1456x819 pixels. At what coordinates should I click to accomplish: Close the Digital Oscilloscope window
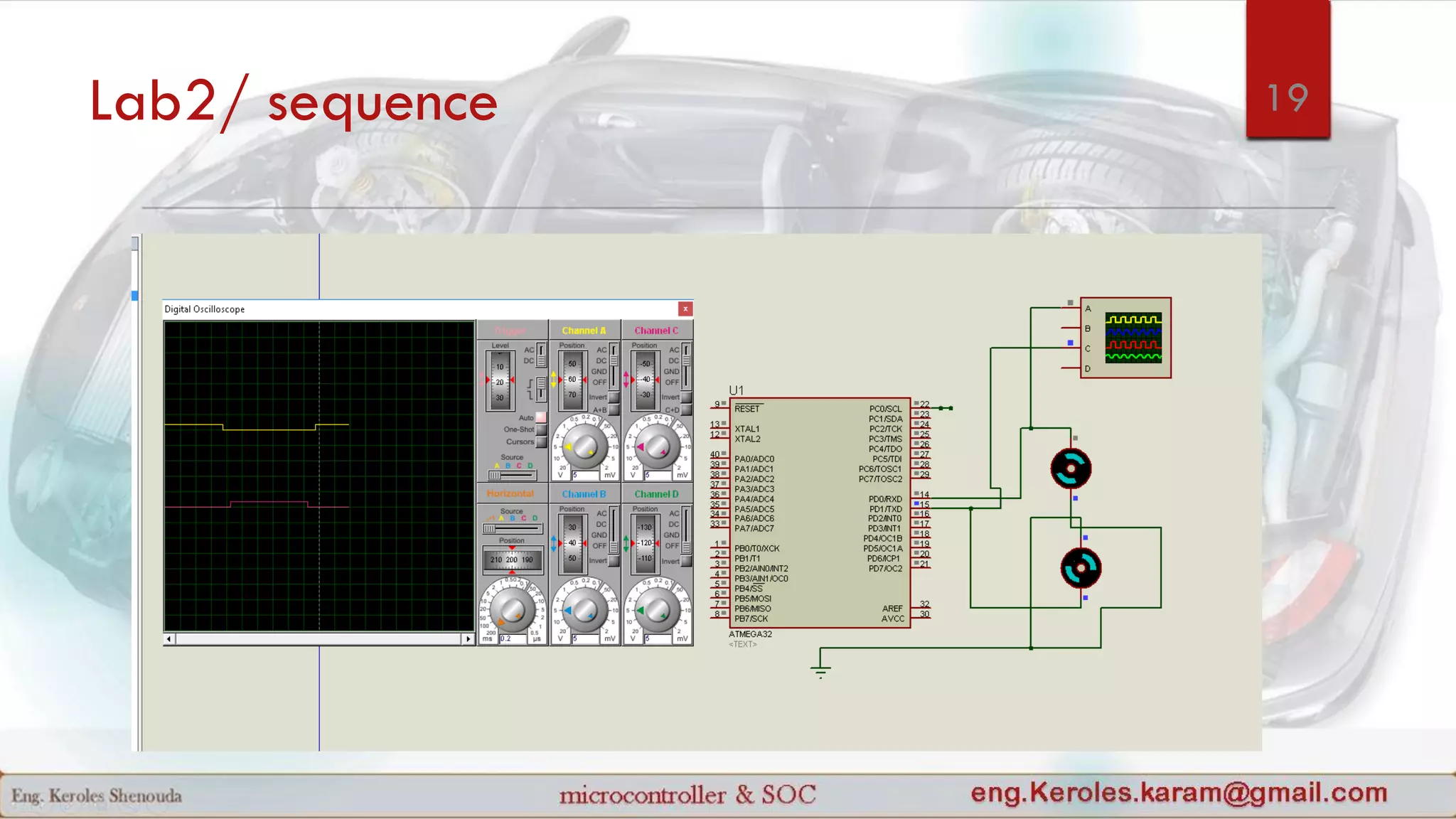pyautogui.click(x=685, y=309)
